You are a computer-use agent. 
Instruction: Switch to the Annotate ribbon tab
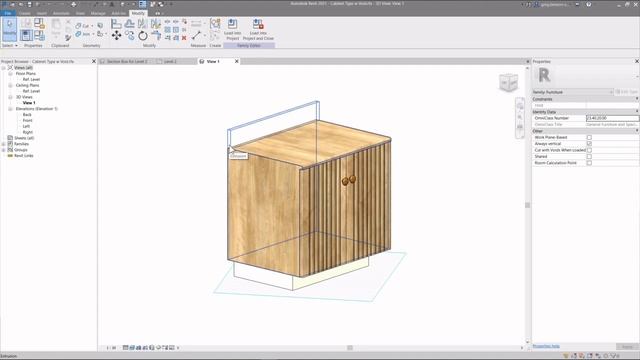tap(61, 13)
